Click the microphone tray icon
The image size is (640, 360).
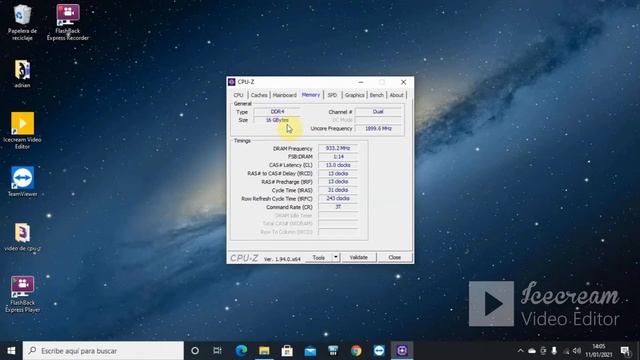554,351
